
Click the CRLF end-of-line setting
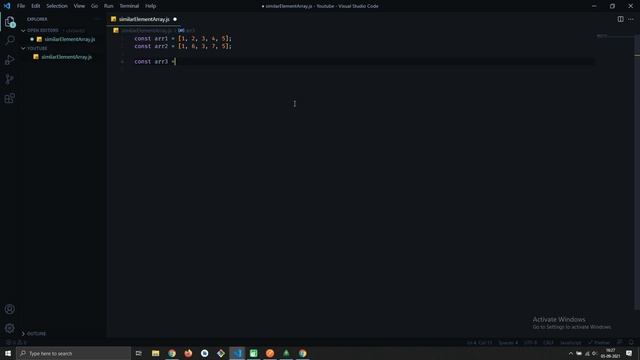(548, 342)
